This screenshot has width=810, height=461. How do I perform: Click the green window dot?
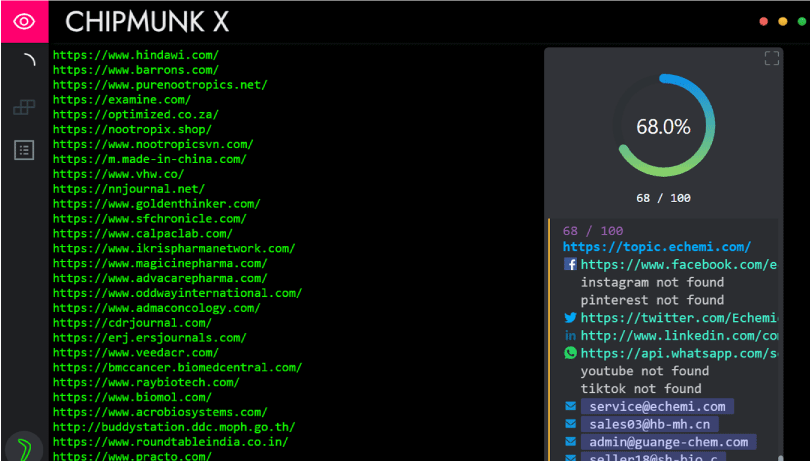click(x=802, y=22)
